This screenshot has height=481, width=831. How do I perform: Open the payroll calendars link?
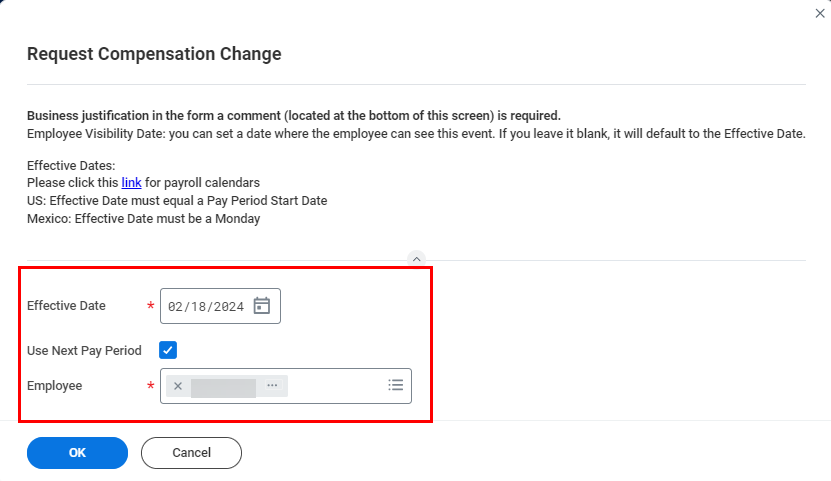131,183
